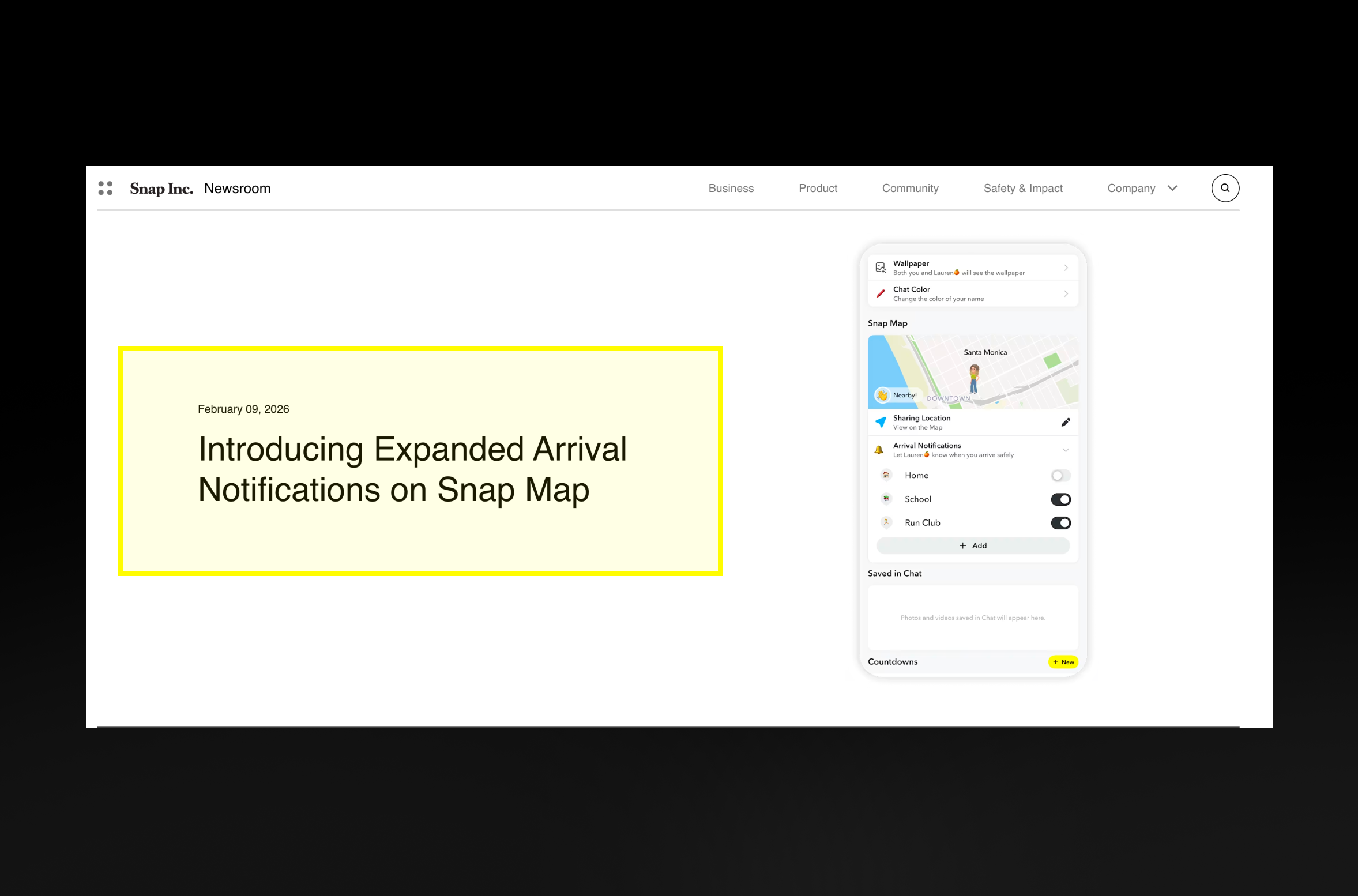Click the Countdowns heading
Viewport: 1358px width, 896px height.
tap(892, 661)
